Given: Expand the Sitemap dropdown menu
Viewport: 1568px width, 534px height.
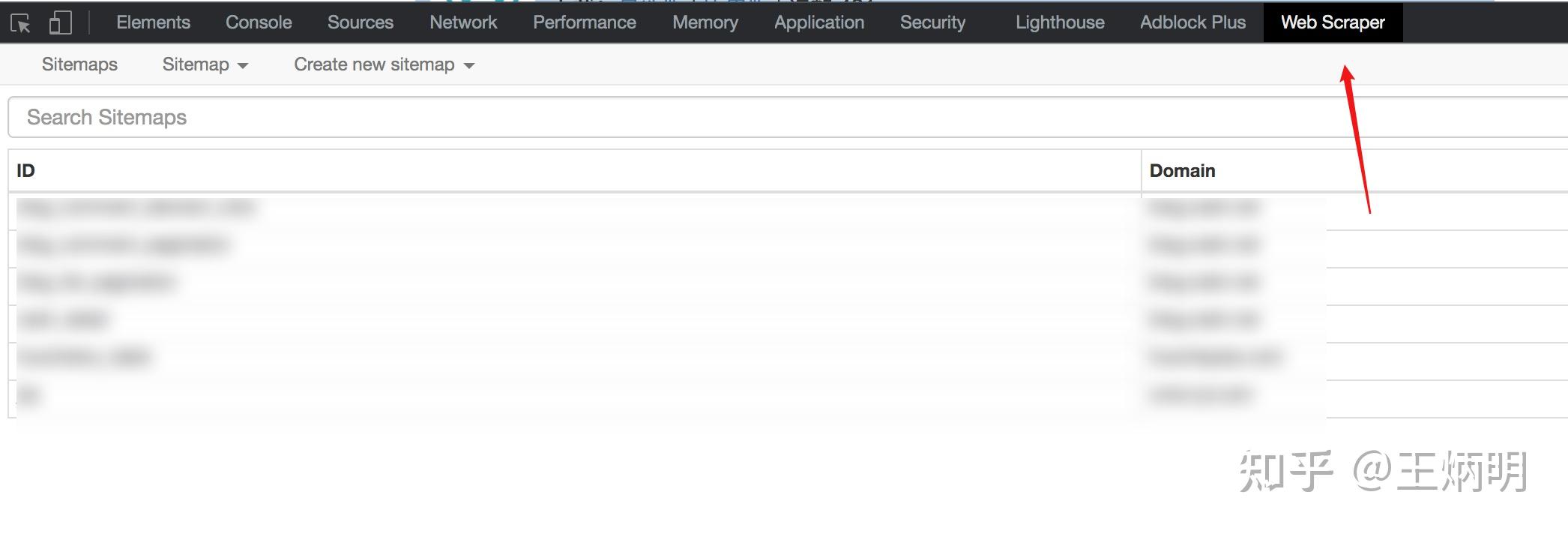Looking at the screenshot, I should click(x=205, y=64).
